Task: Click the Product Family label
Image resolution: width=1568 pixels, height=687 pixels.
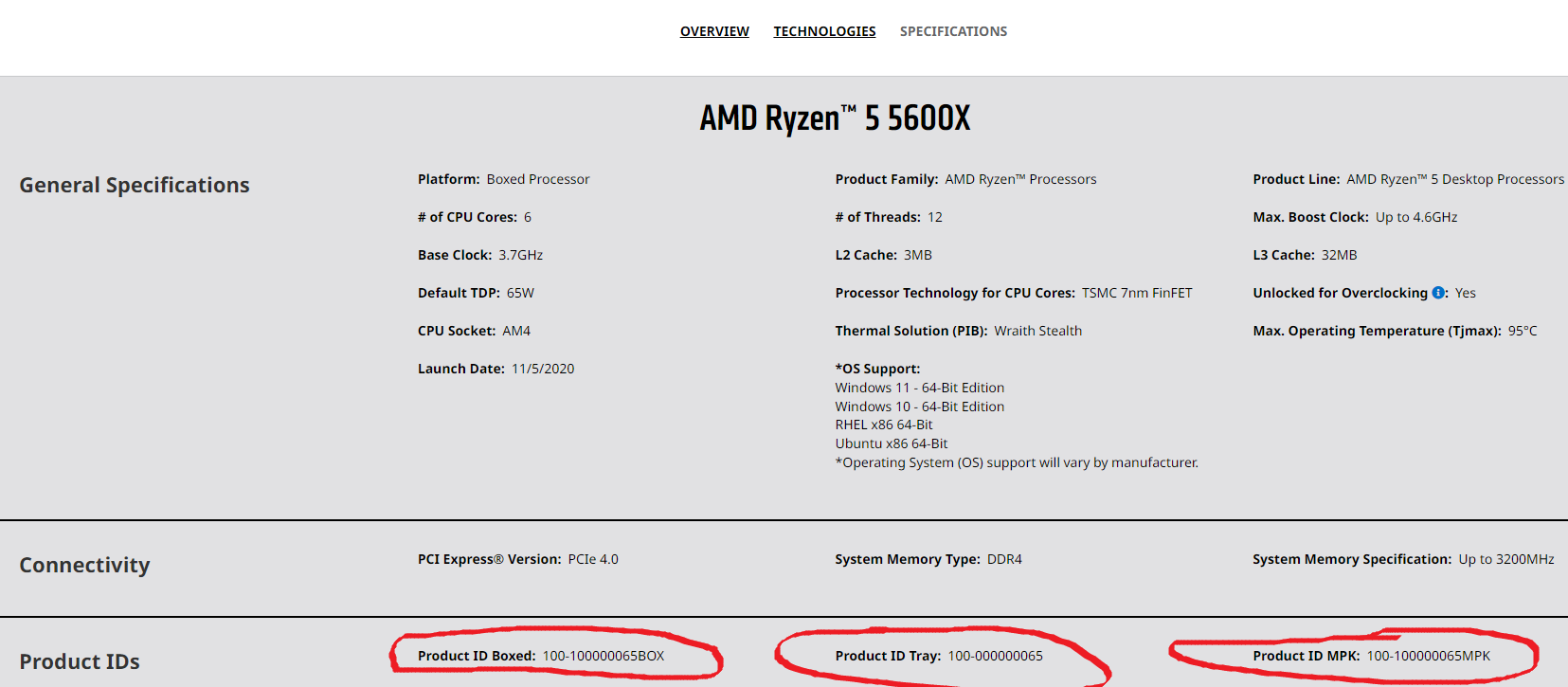Action: [887, 179]
